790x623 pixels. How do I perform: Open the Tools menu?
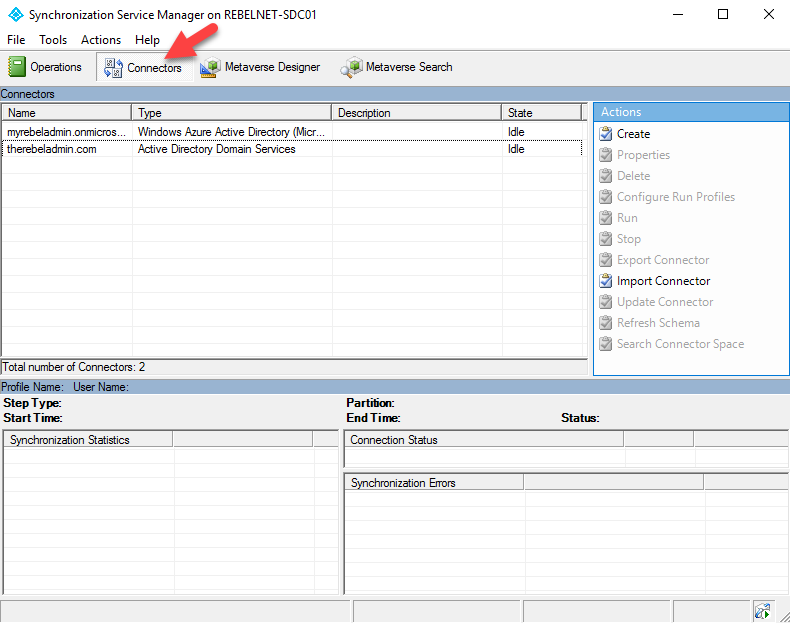pos(53,40)
